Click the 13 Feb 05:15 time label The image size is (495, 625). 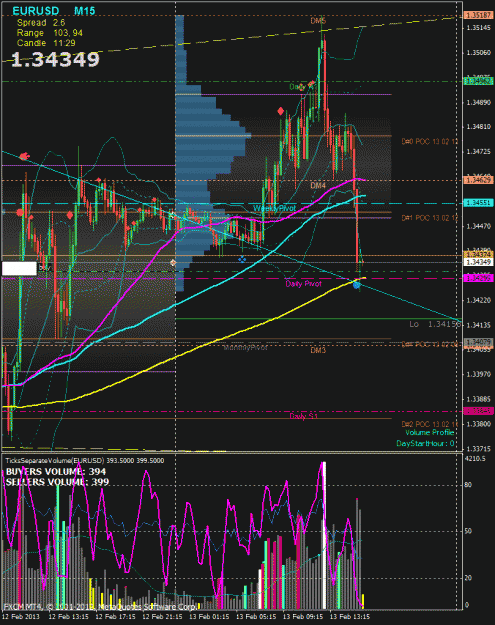point(256,617)
